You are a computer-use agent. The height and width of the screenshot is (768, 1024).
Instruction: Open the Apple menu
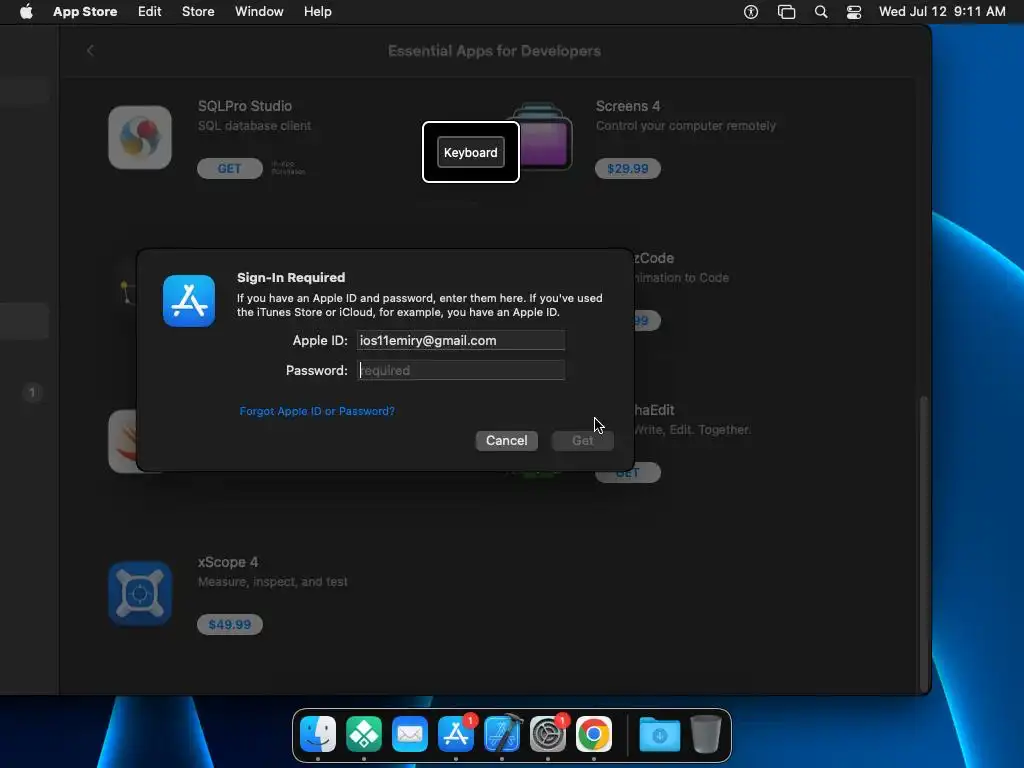coord(26,12)
